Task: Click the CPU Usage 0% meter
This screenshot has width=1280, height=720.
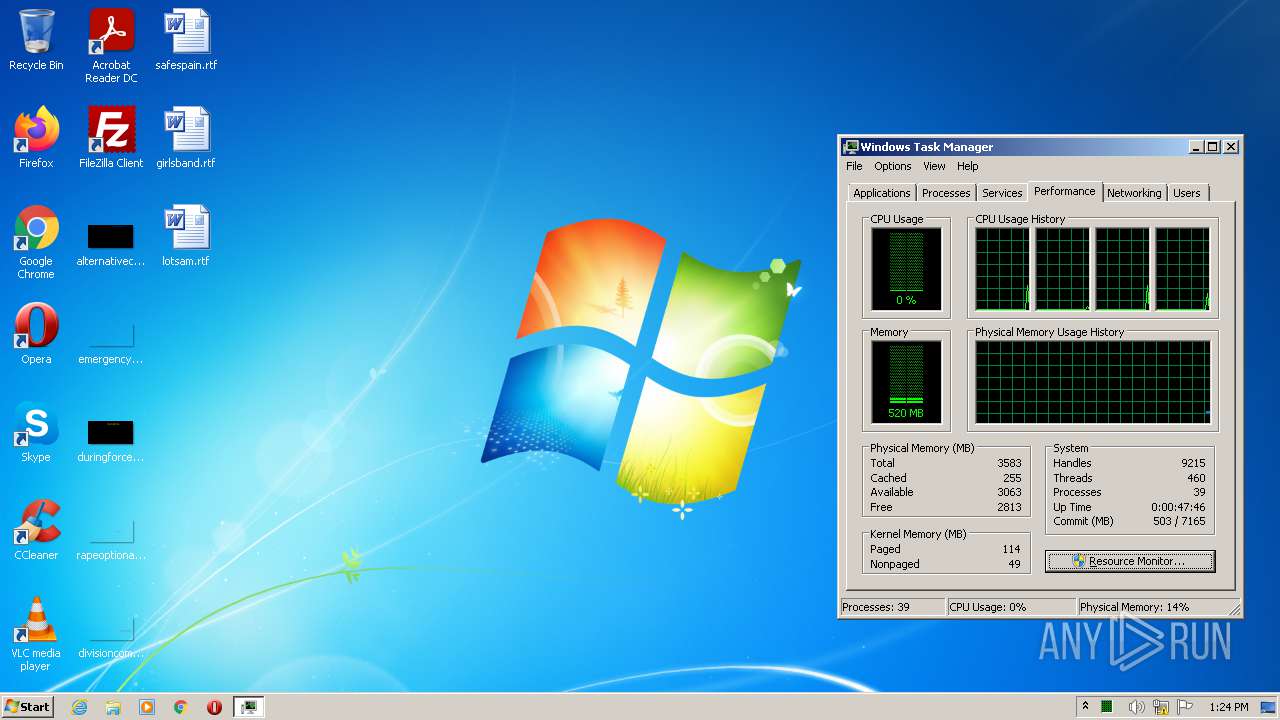Action: 906,269
